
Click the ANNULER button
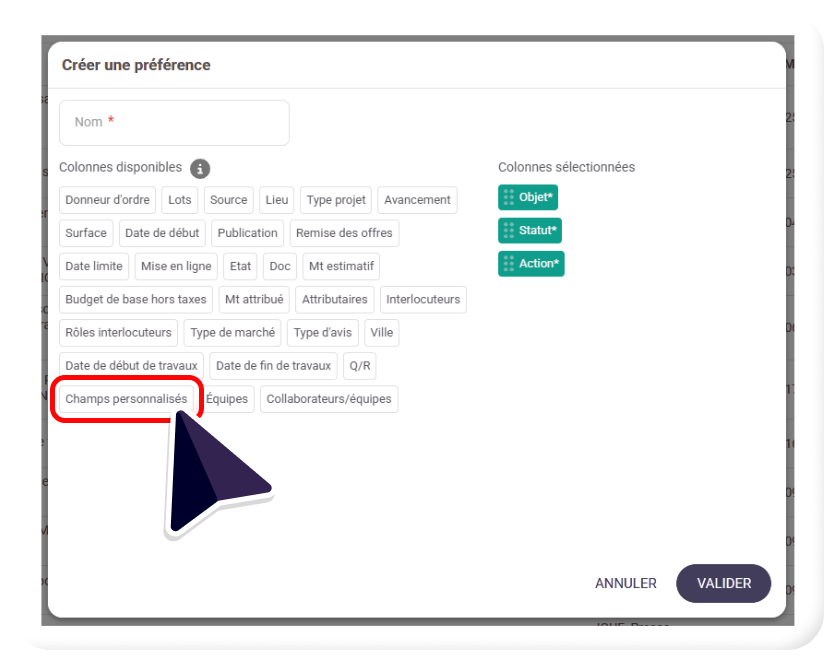click(x=625, y=583)
